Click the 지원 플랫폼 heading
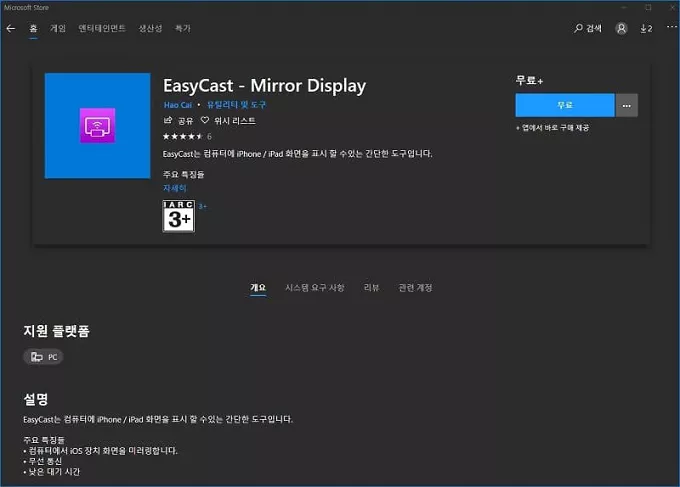The width and height of the screenshot is (680, 487). [x=56, y=331]
